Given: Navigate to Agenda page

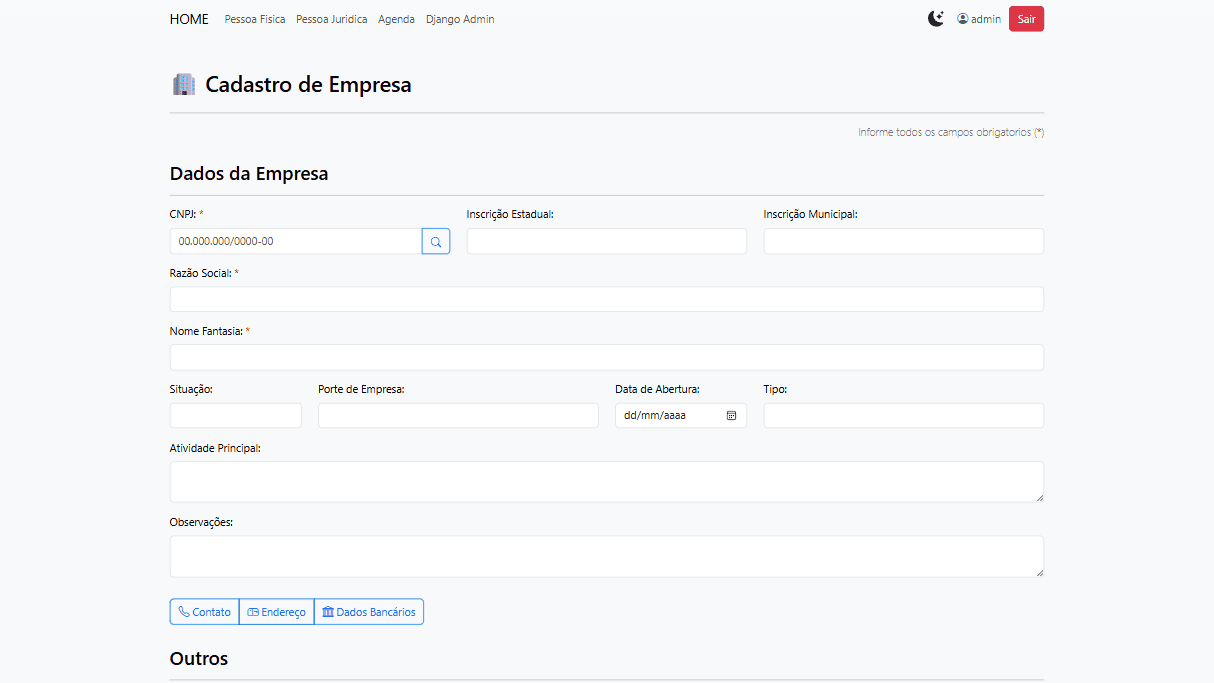Looking at the screenshot, I should [396, 19].
